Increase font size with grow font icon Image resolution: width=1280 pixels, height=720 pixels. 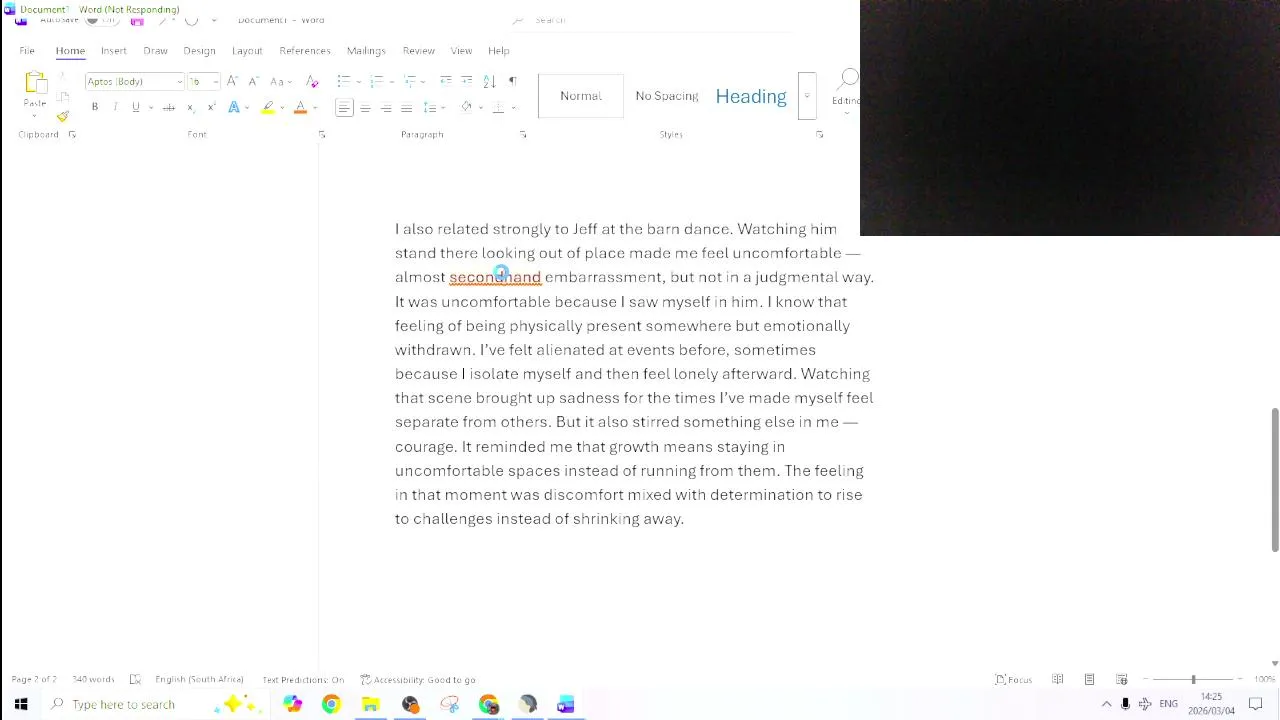[x=232, y=81]
